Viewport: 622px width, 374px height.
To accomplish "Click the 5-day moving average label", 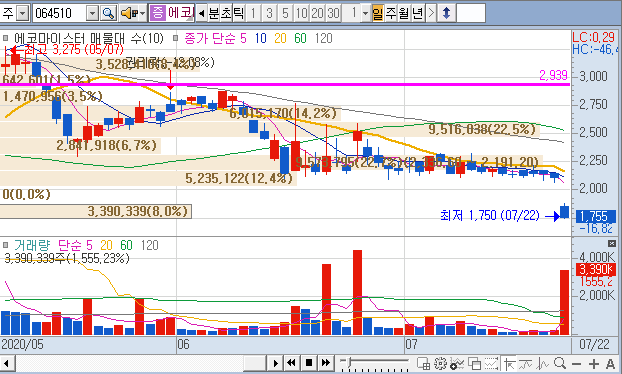I will click(243, 38).
